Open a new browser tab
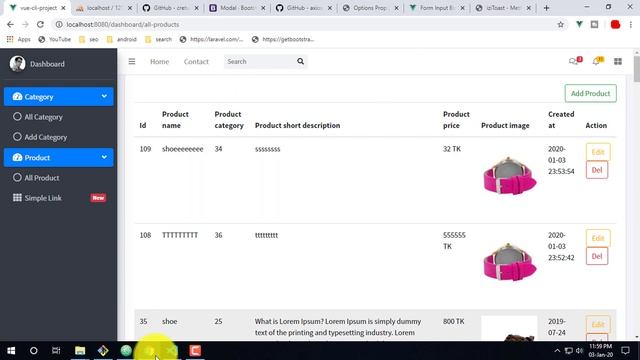This screenshot has height=360, width=640. pyautogui.click(x=547, y=8)
